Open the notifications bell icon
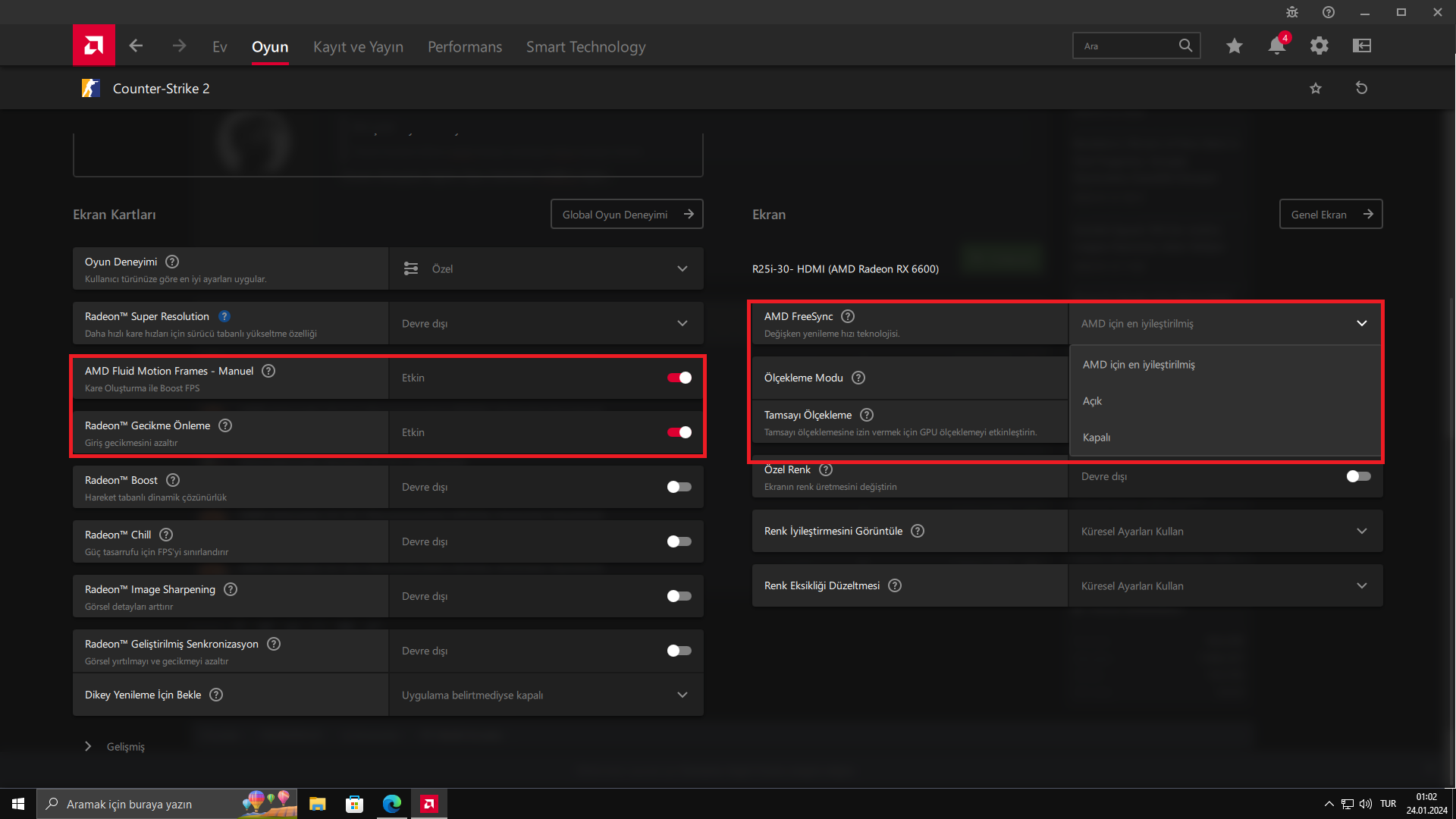The width and height of the screenshot is (1456, 819). (x=1276, y=46)
